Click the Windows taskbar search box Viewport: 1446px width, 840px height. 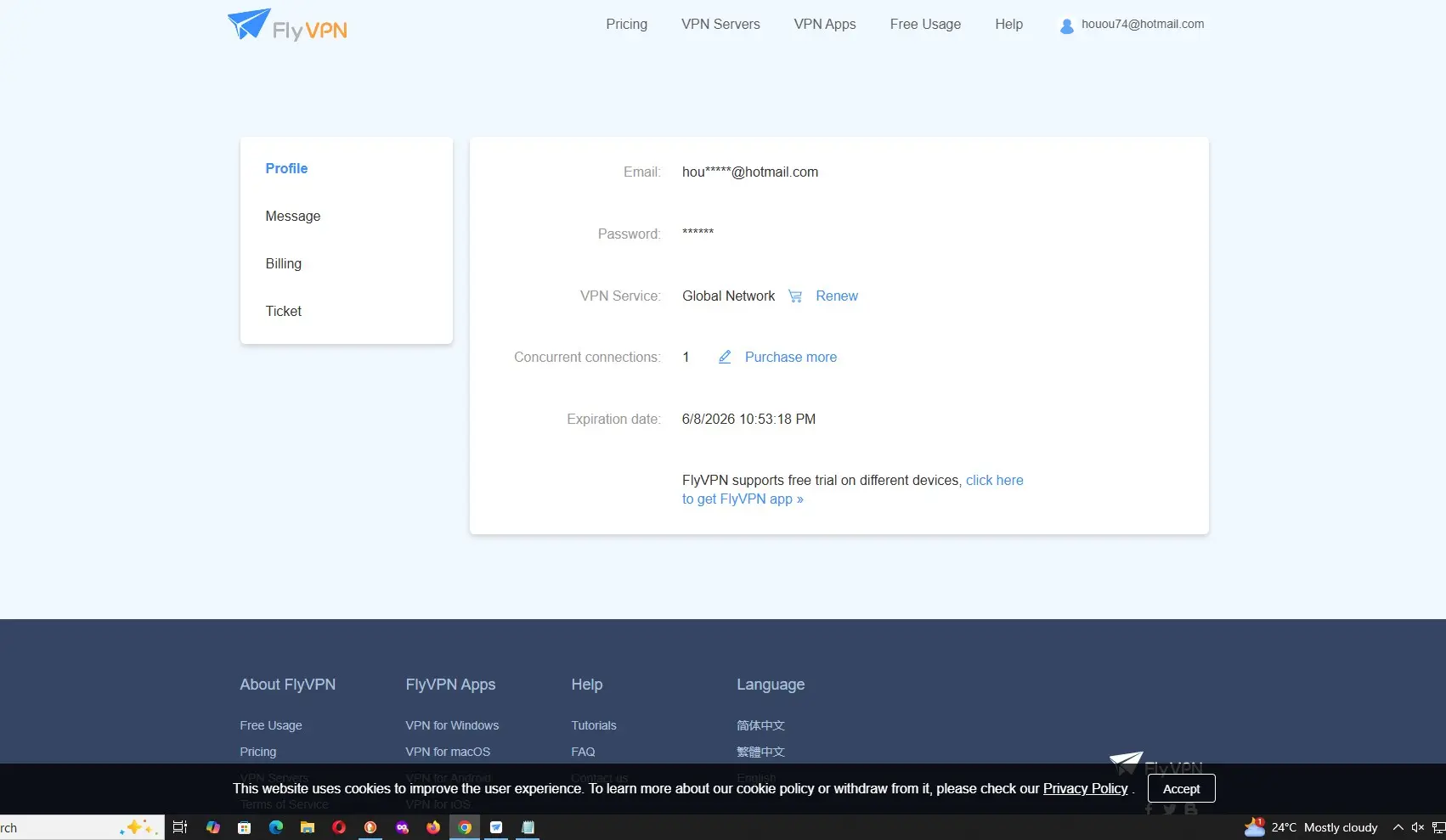point(82,827)
